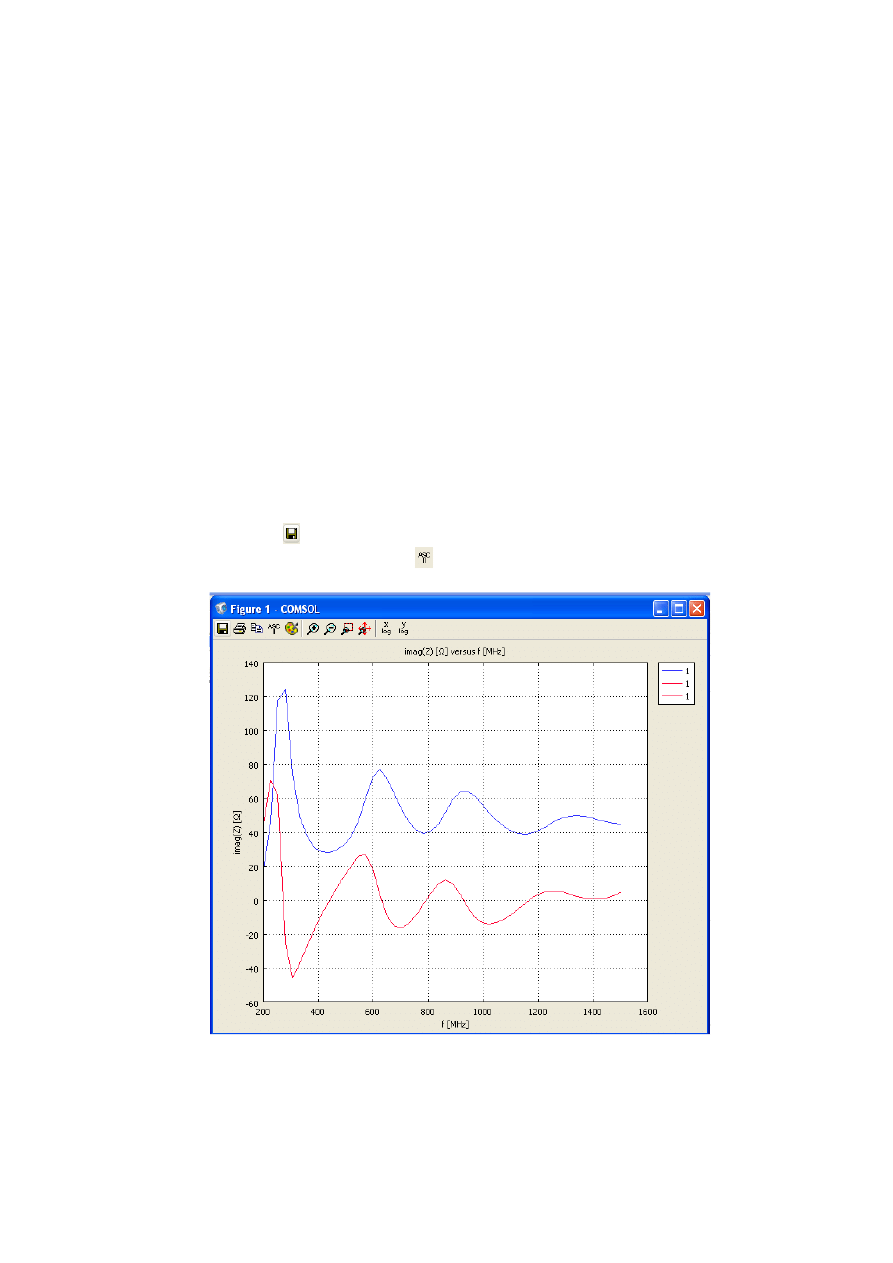Click the Copy icon in figure toolbar

tap(257, 629)
